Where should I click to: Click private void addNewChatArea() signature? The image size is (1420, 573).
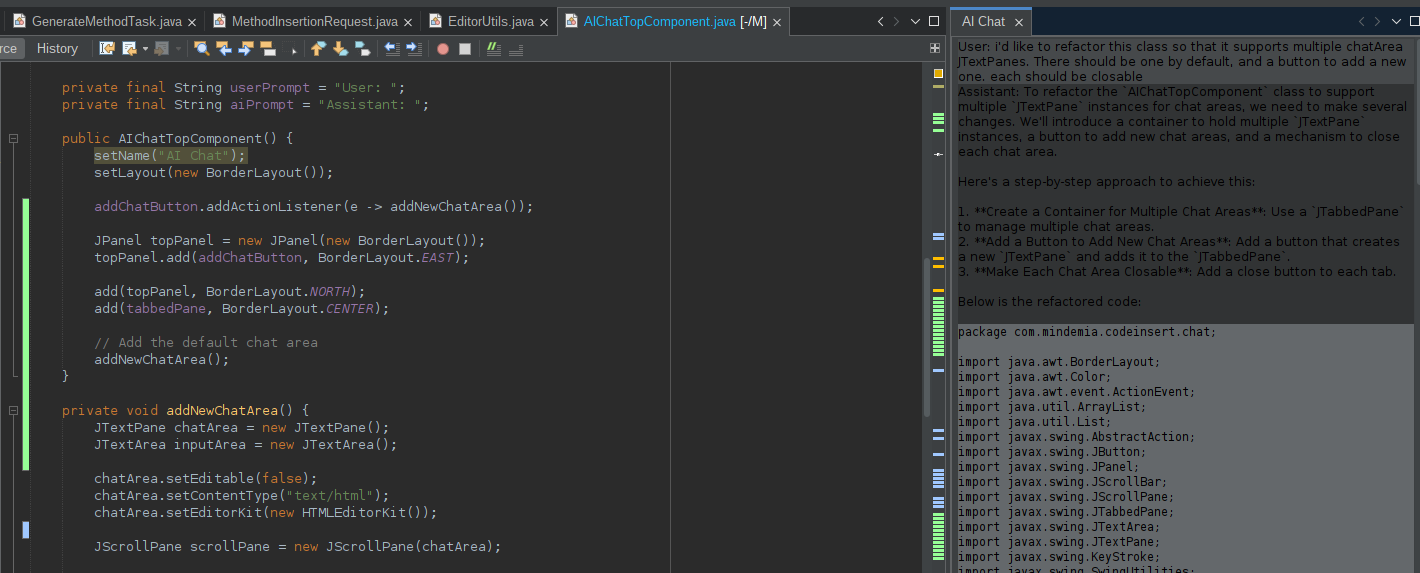pyautogui.click(x=186, y=410)
